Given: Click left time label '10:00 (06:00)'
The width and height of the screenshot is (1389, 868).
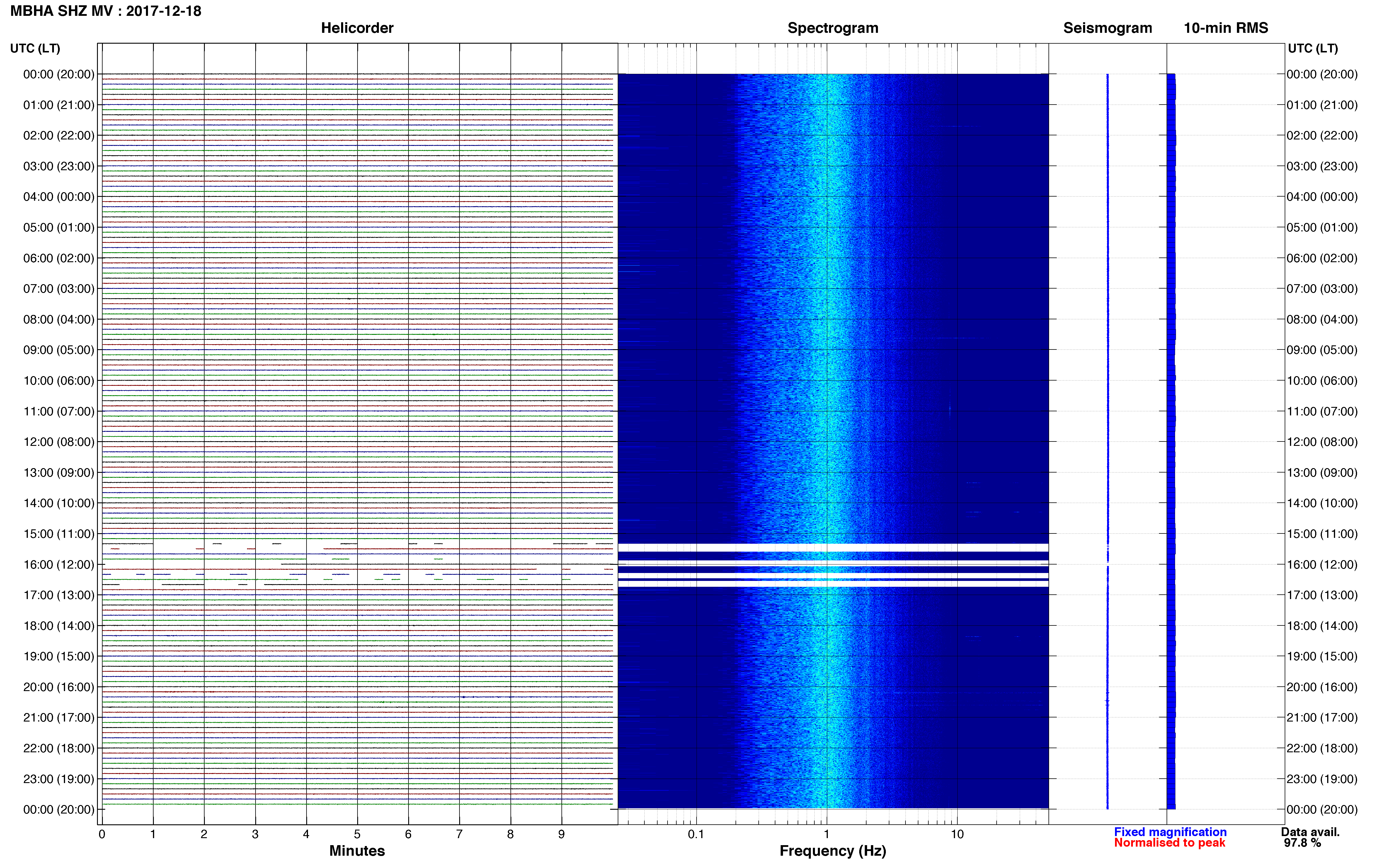Looking at the screenshot, I should click(59, 381).
